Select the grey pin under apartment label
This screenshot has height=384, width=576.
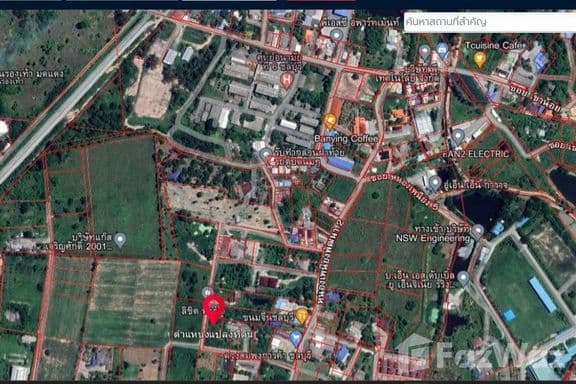tap(336, 35)
